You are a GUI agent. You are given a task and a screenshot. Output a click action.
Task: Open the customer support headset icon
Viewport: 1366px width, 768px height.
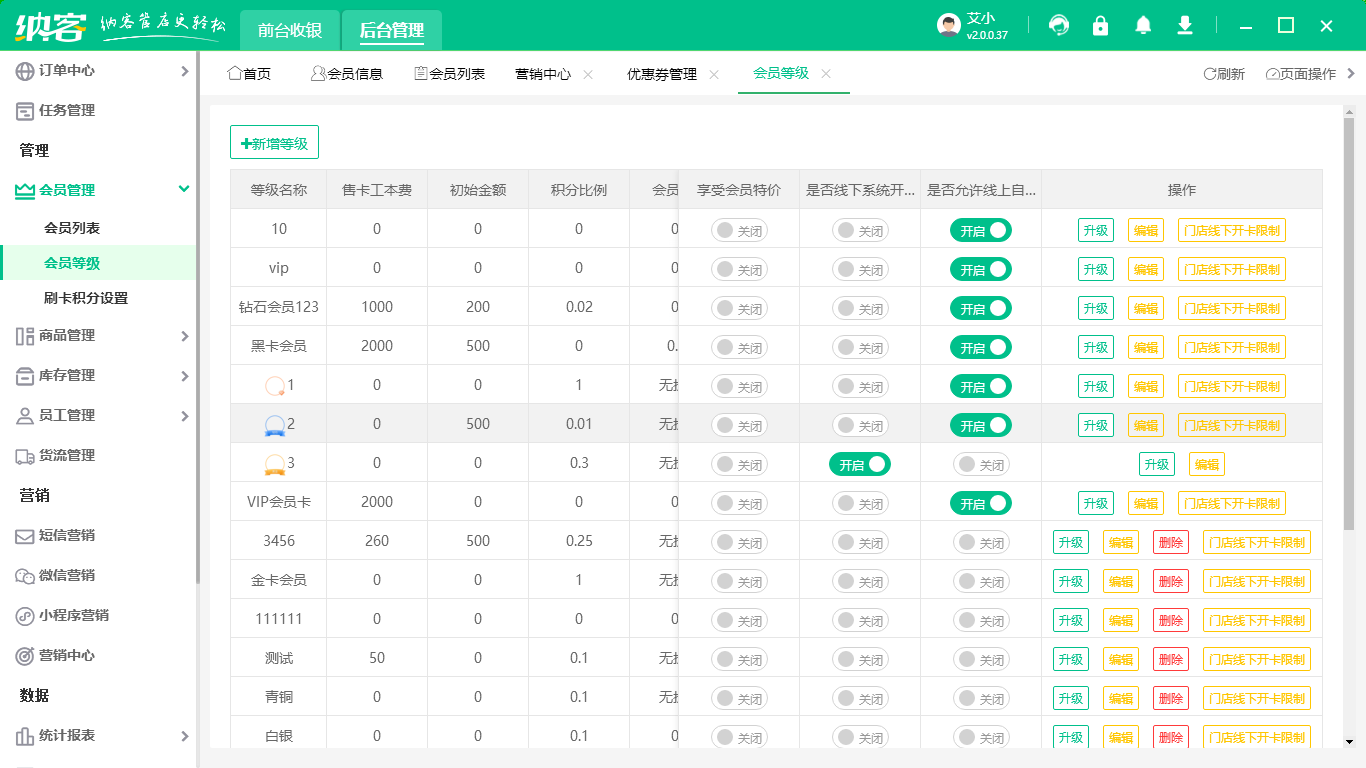(x=1058, y=24)
